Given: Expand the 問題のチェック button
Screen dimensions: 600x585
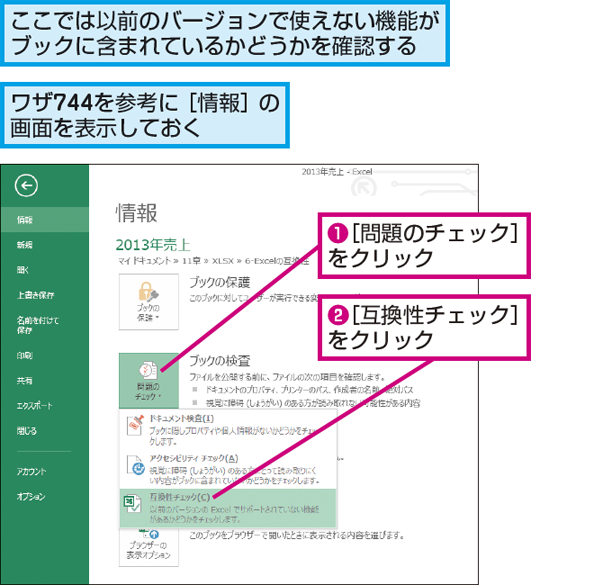Looking at the screenshot, I should 148,378.
